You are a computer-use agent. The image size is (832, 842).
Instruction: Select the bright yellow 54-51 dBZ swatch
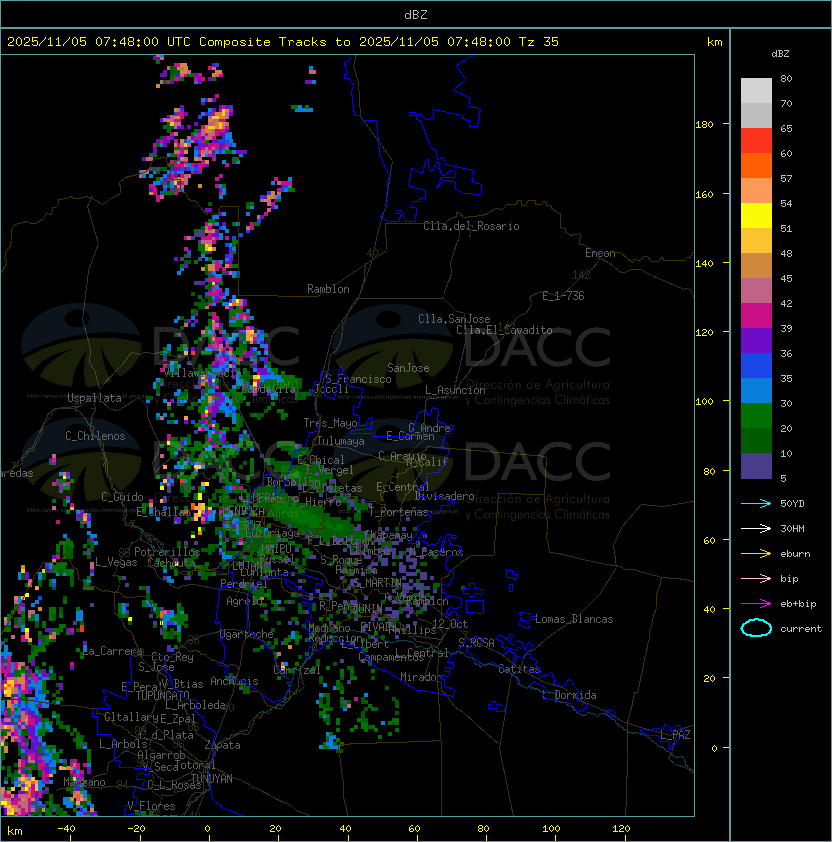[756, 216]
